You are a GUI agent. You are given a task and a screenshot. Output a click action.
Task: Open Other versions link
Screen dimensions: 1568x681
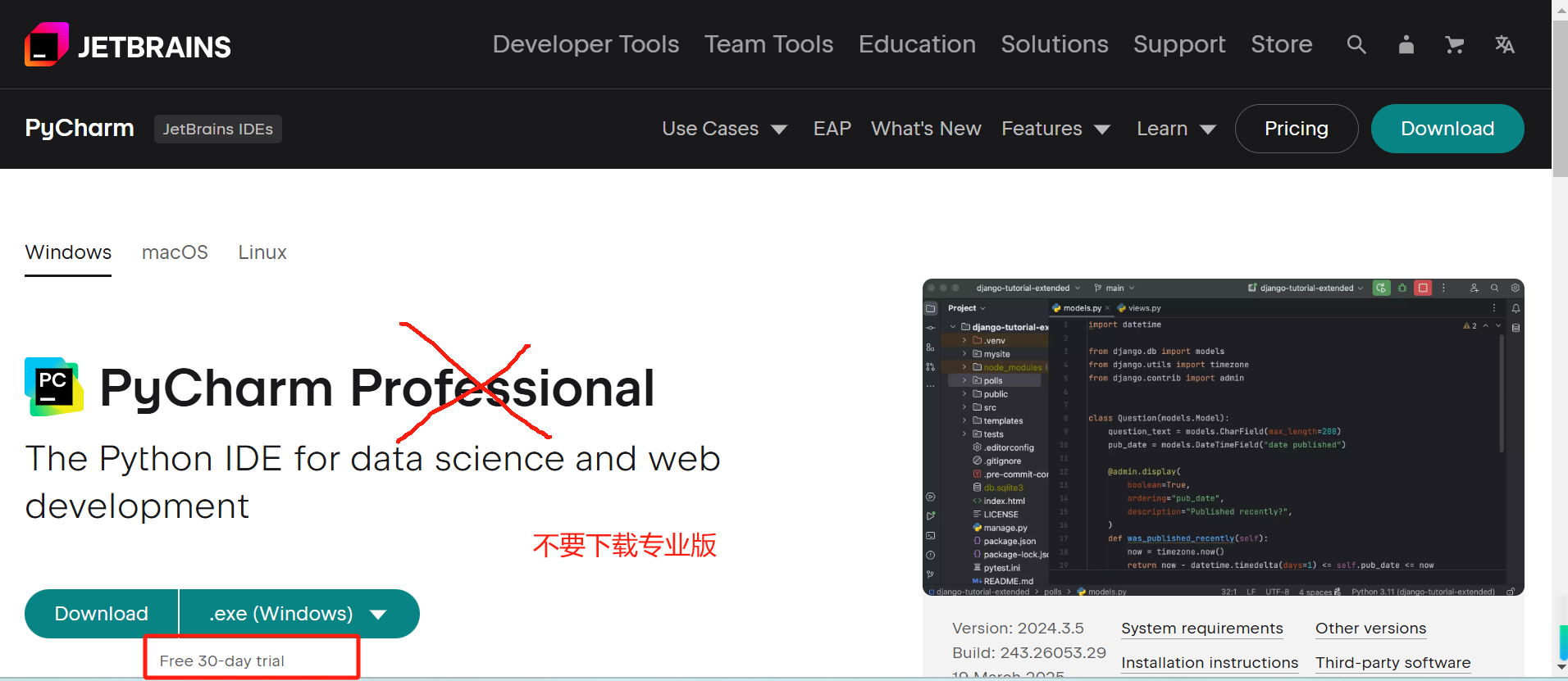click(1371, 629)
